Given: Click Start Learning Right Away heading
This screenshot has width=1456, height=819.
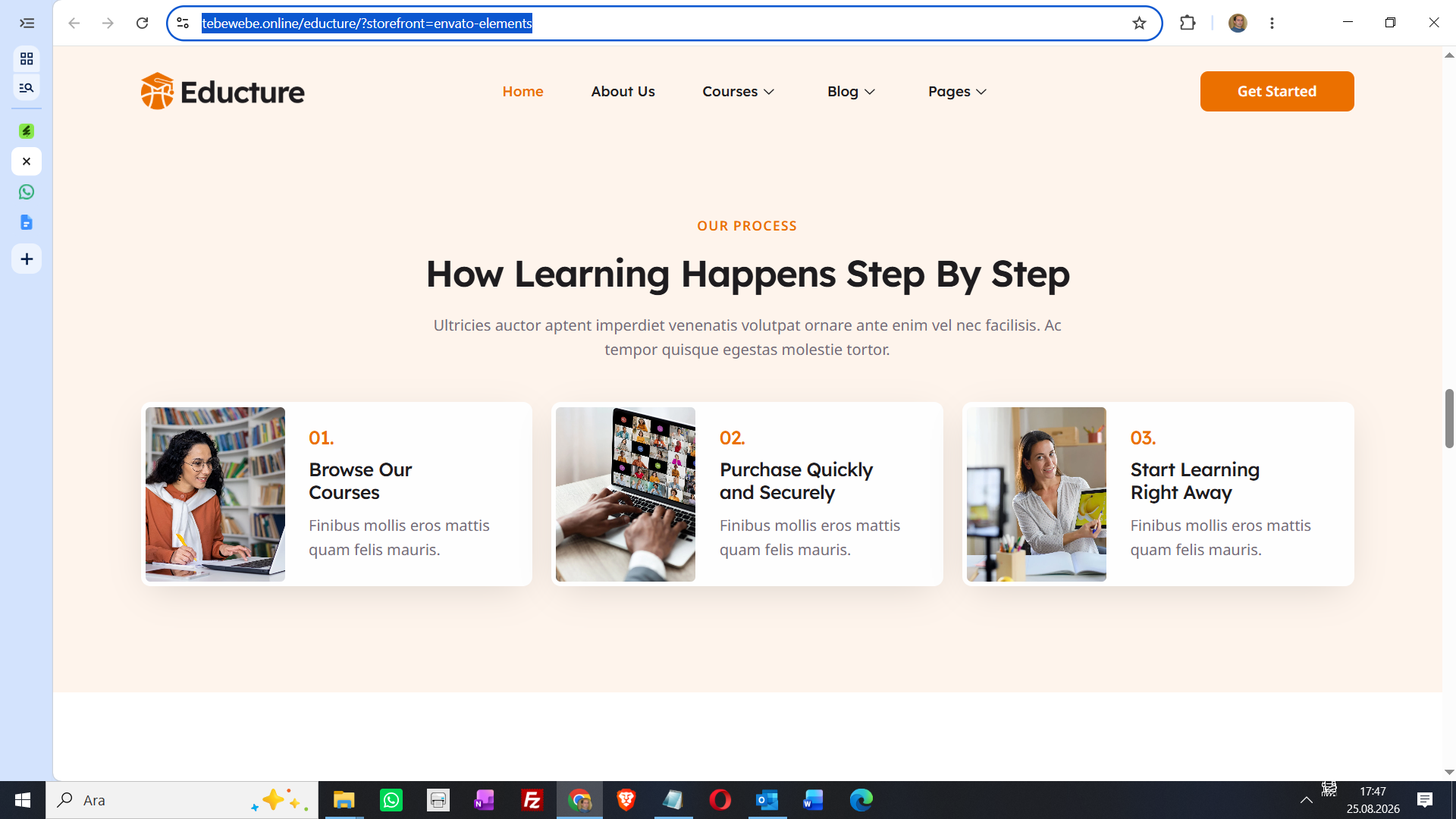Looking at the screenshot, I should pos(1195,481).
